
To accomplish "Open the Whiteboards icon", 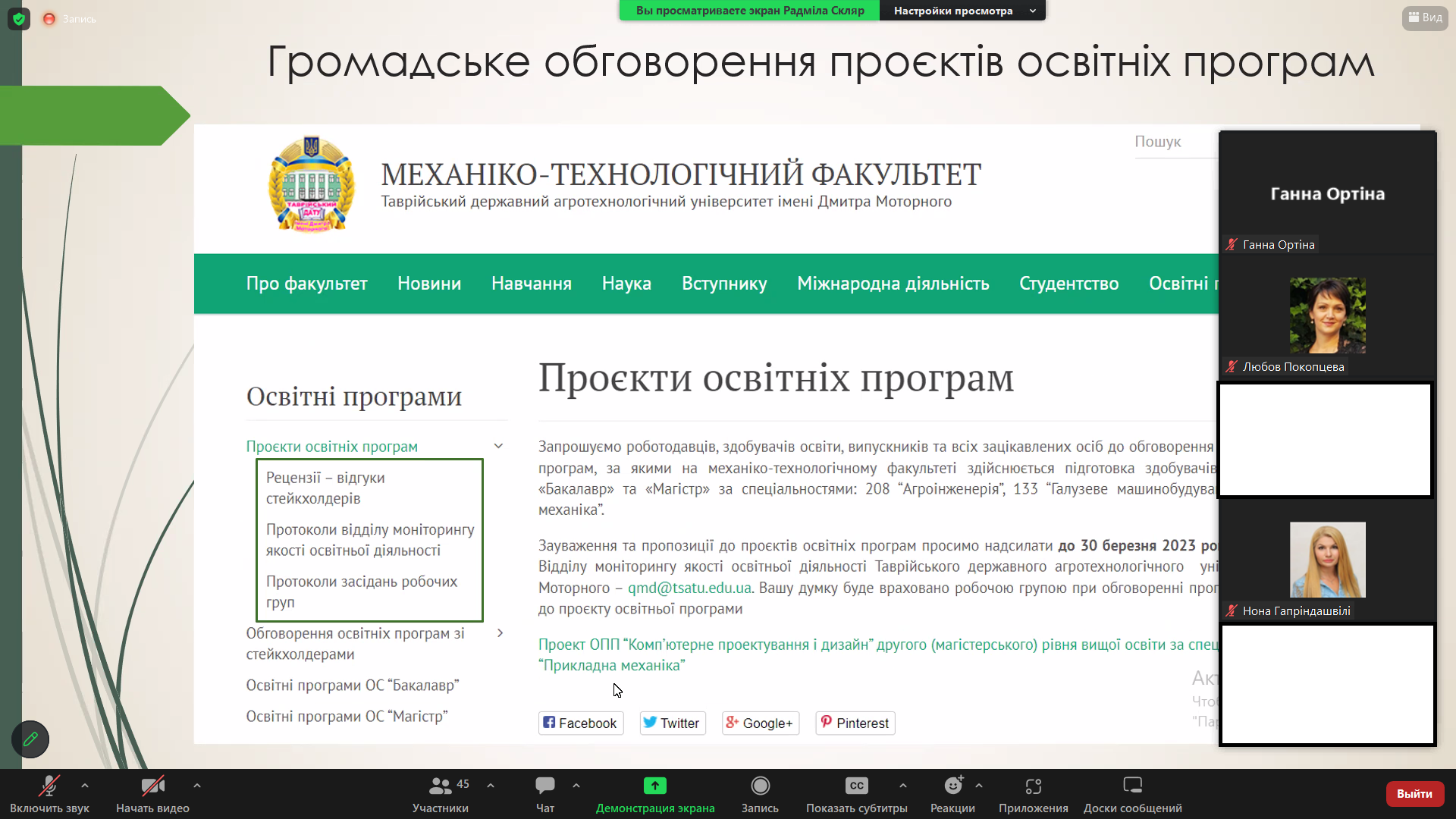I will [x=1132, y=786].
